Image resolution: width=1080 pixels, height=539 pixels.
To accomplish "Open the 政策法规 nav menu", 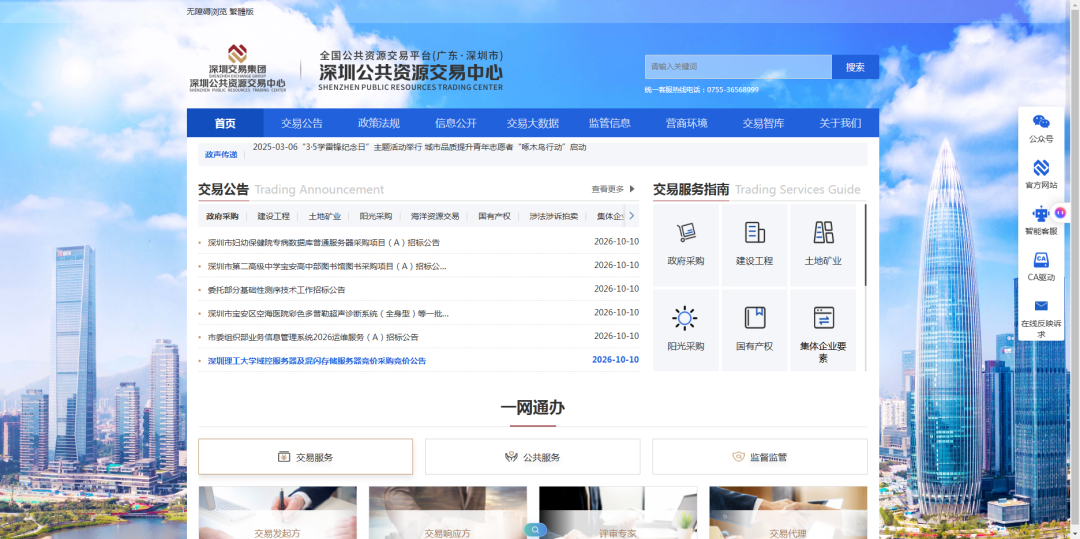I will [x=379, y=123].
